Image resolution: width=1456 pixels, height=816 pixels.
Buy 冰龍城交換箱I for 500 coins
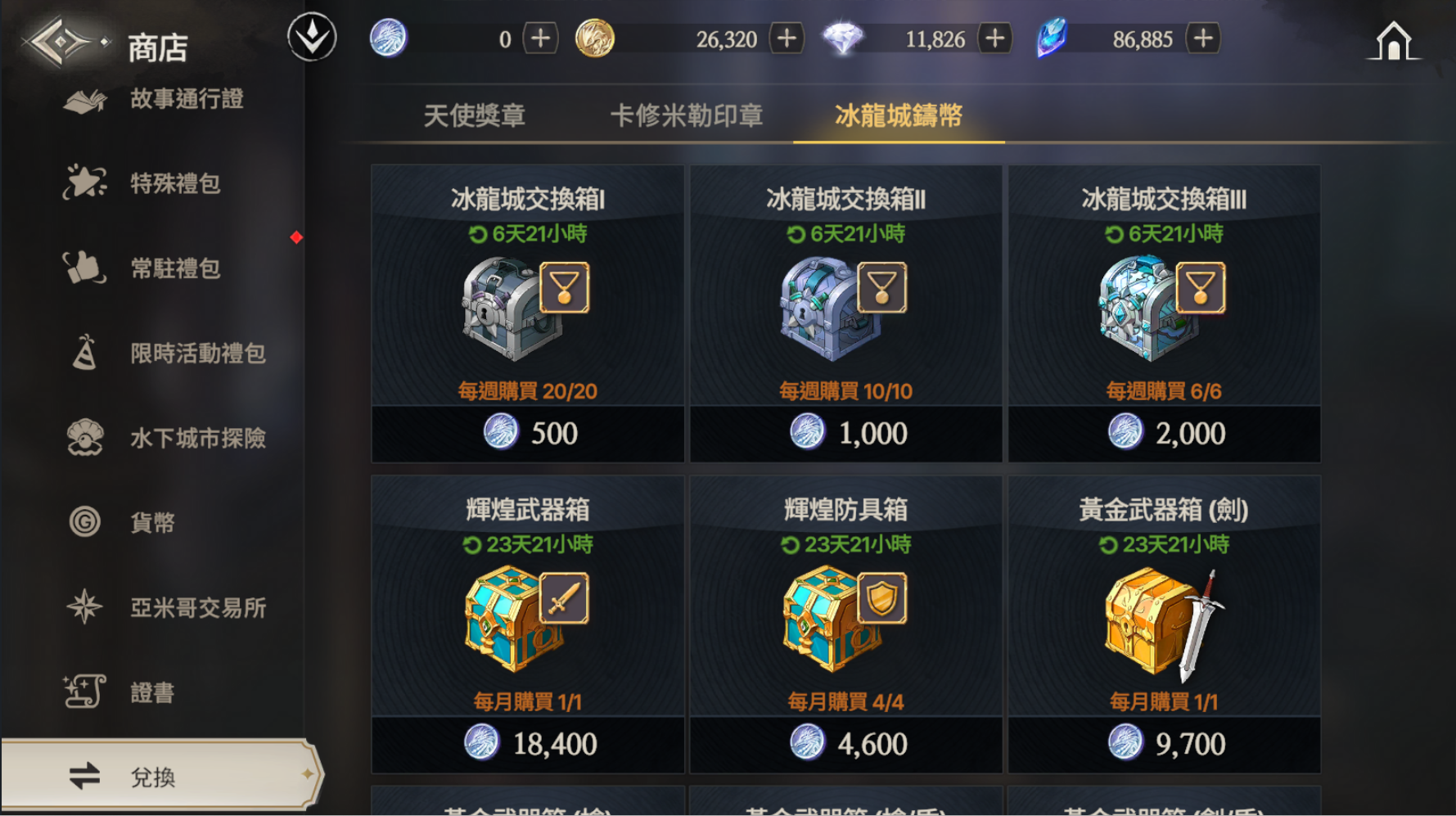[528, 433]
